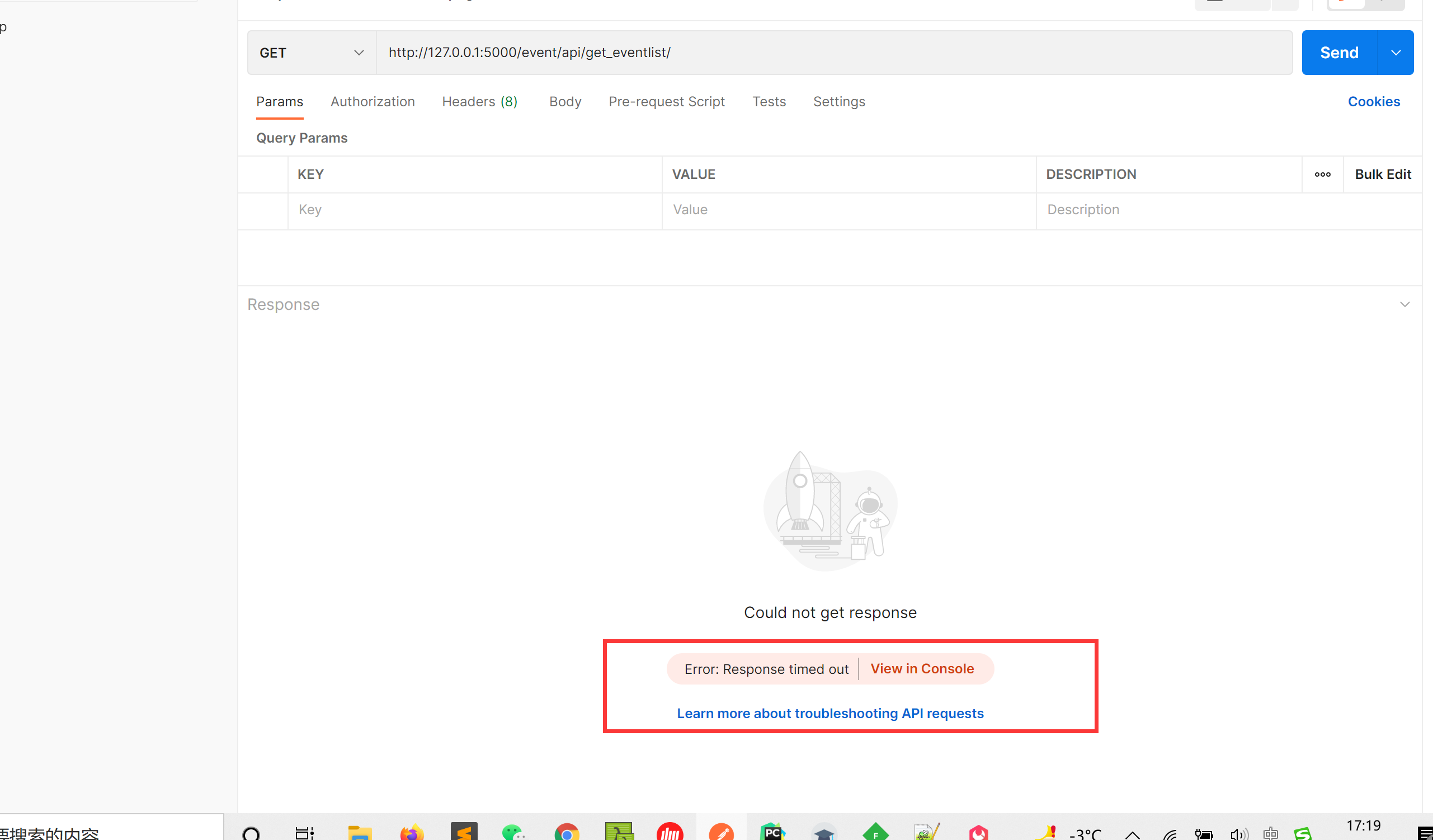Open Chrome from the taskbar
The image size is (1433, 840).
pyautogui.click(x=567, y=833)
